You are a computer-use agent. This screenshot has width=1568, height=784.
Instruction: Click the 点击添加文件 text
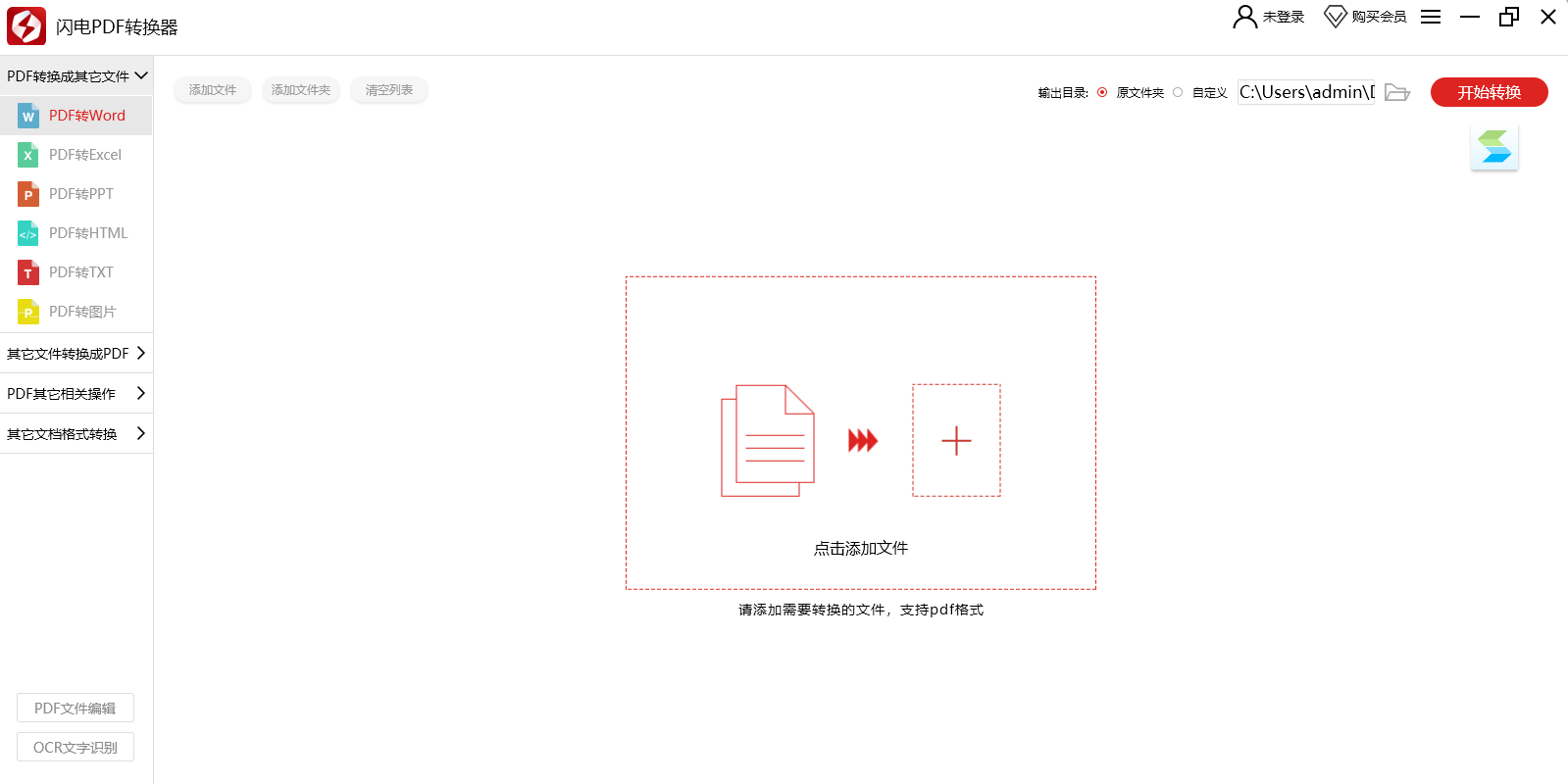(x=861, y=549)
